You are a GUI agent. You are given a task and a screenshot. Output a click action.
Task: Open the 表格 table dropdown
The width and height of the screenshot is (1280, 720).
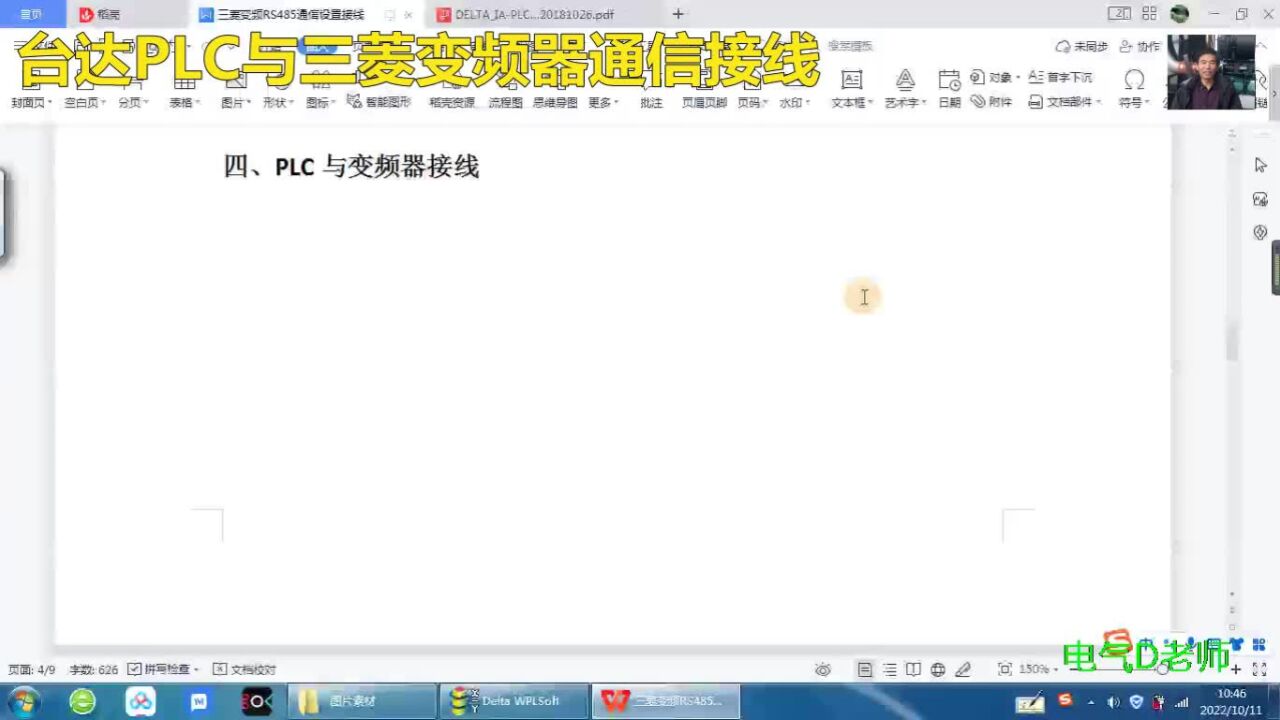(x=185, y=102)
